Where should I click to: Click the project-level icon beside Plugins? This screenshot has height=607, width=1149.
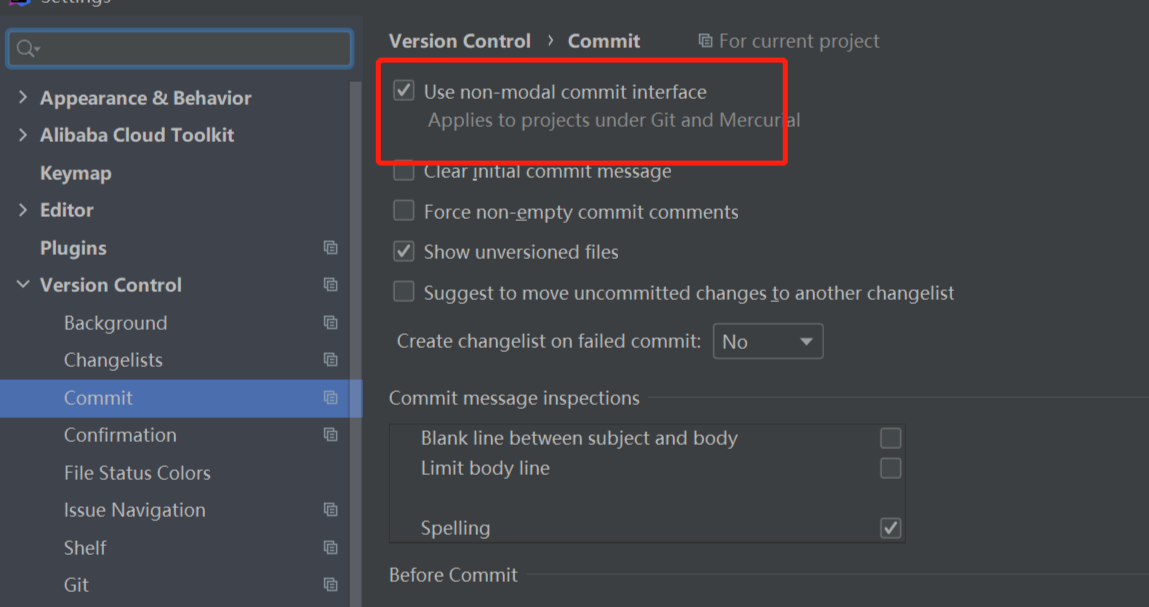[x=330, y=248]
